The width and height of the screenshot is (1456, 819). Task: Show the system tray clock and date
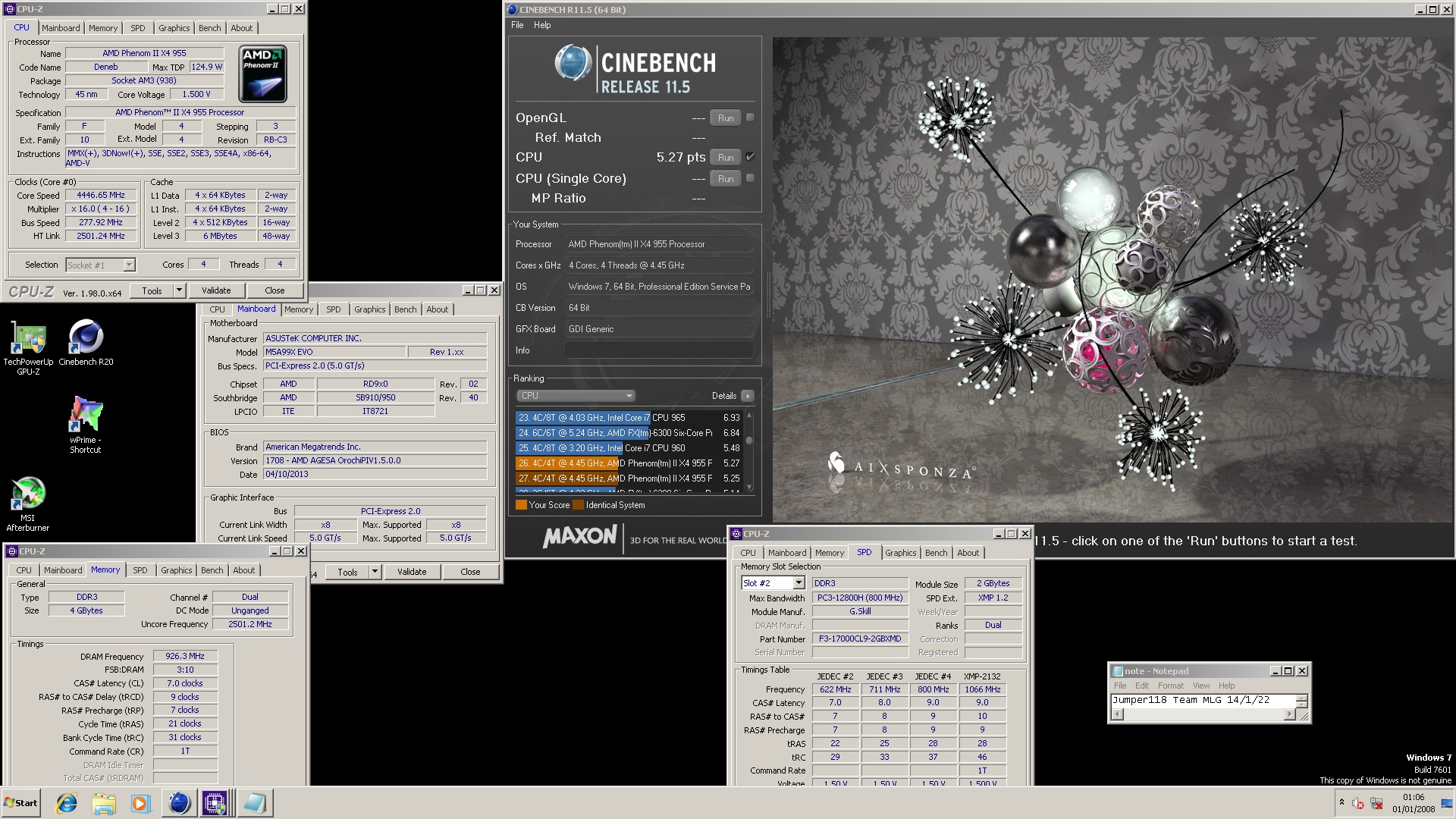(x=1413, y=803)
